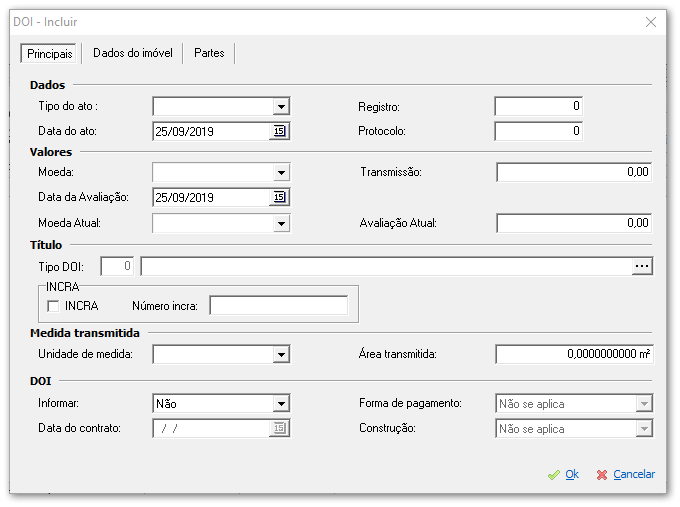Switch to the Principais tab
Image resolution: width=680 pixels, height=507 pixels.
click(49, 54)
